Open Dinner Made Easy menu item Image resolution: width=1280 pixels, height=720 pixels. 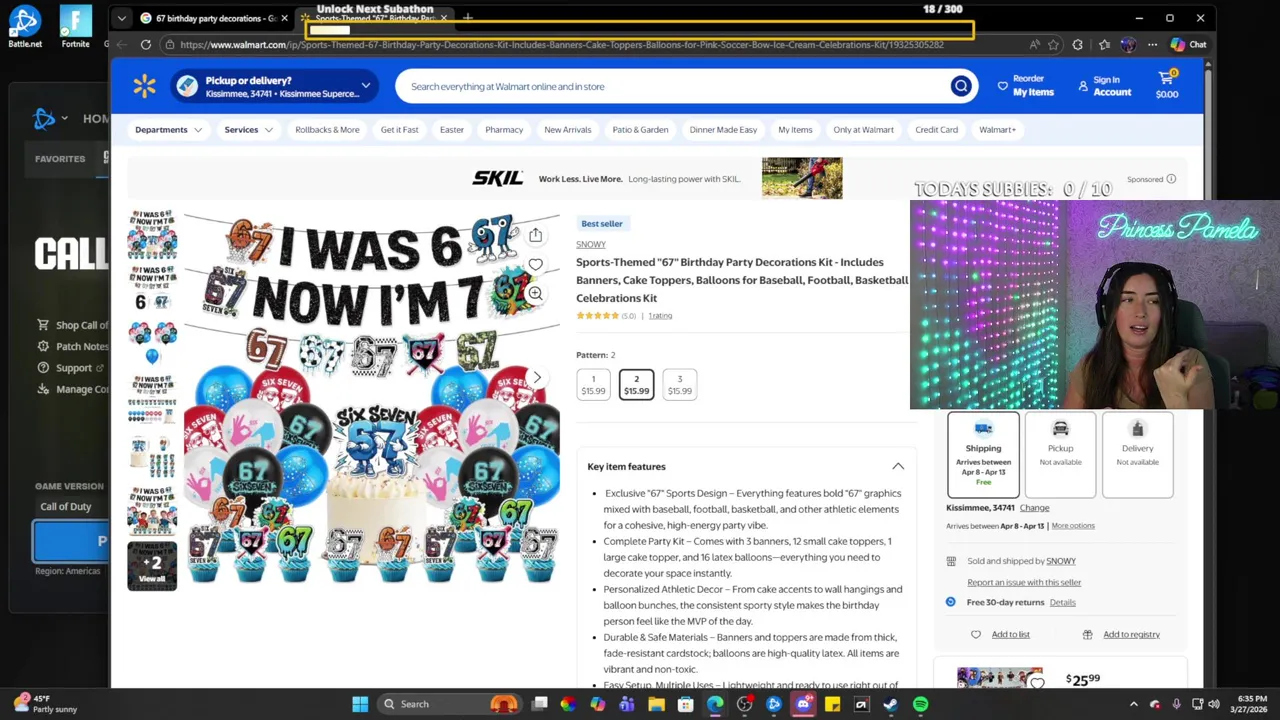(723, 129)
